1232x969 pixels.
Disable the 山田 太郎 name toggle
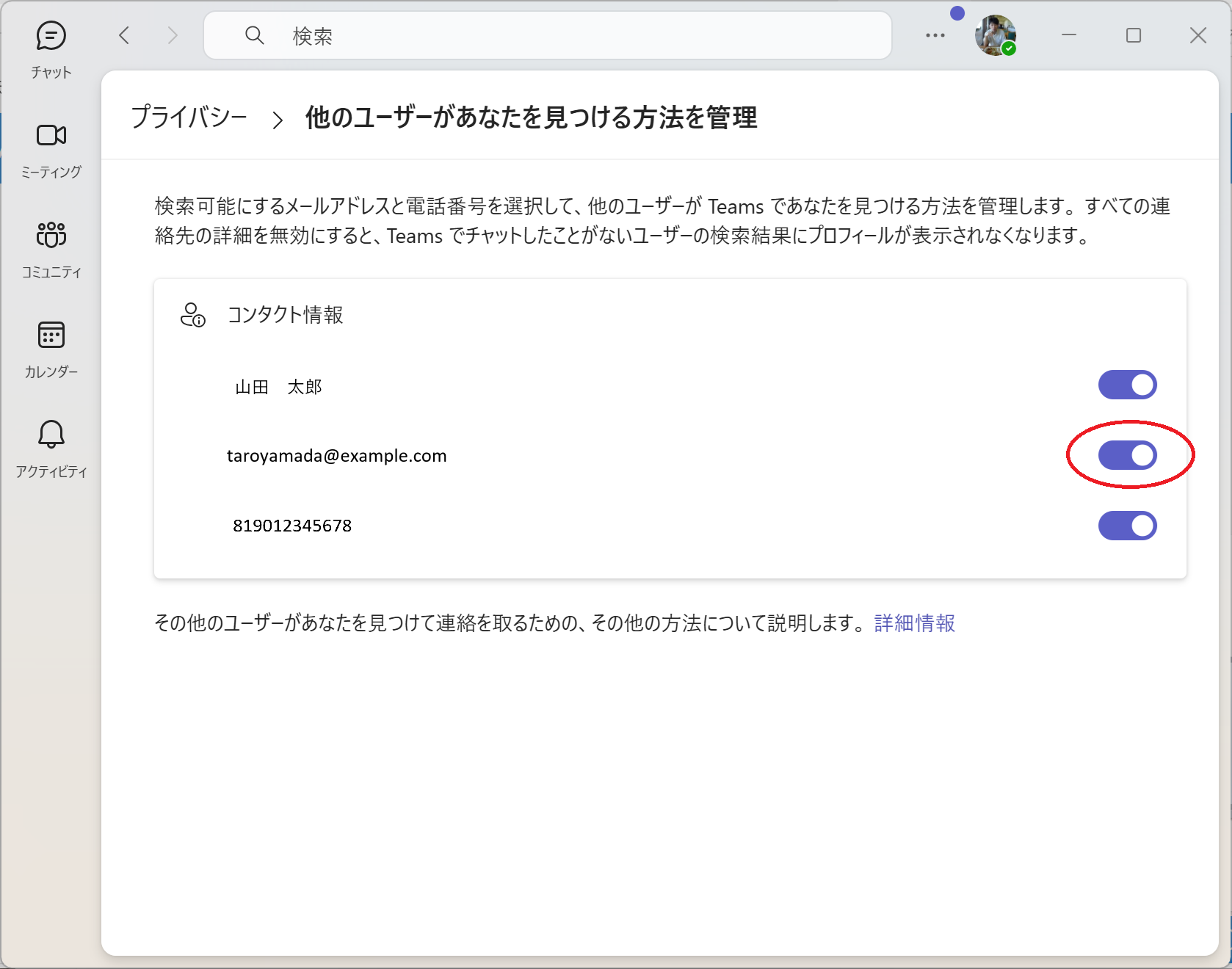pyautogui.click(x=1127, y=385)
